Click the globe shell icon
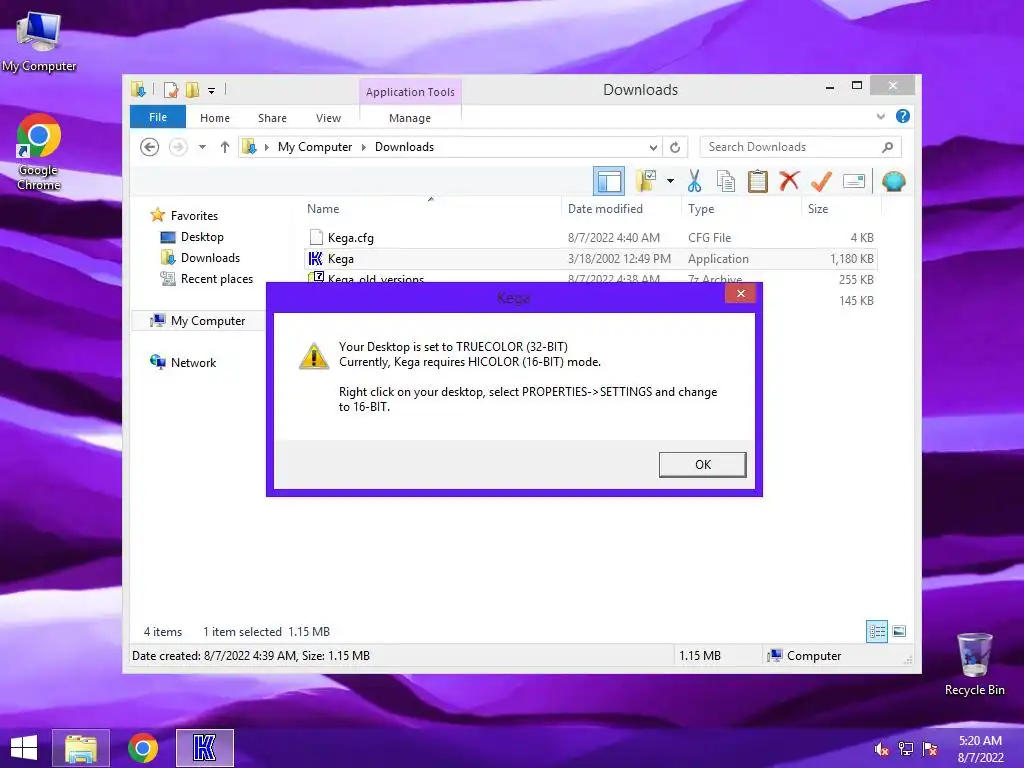 coord(893,181)
